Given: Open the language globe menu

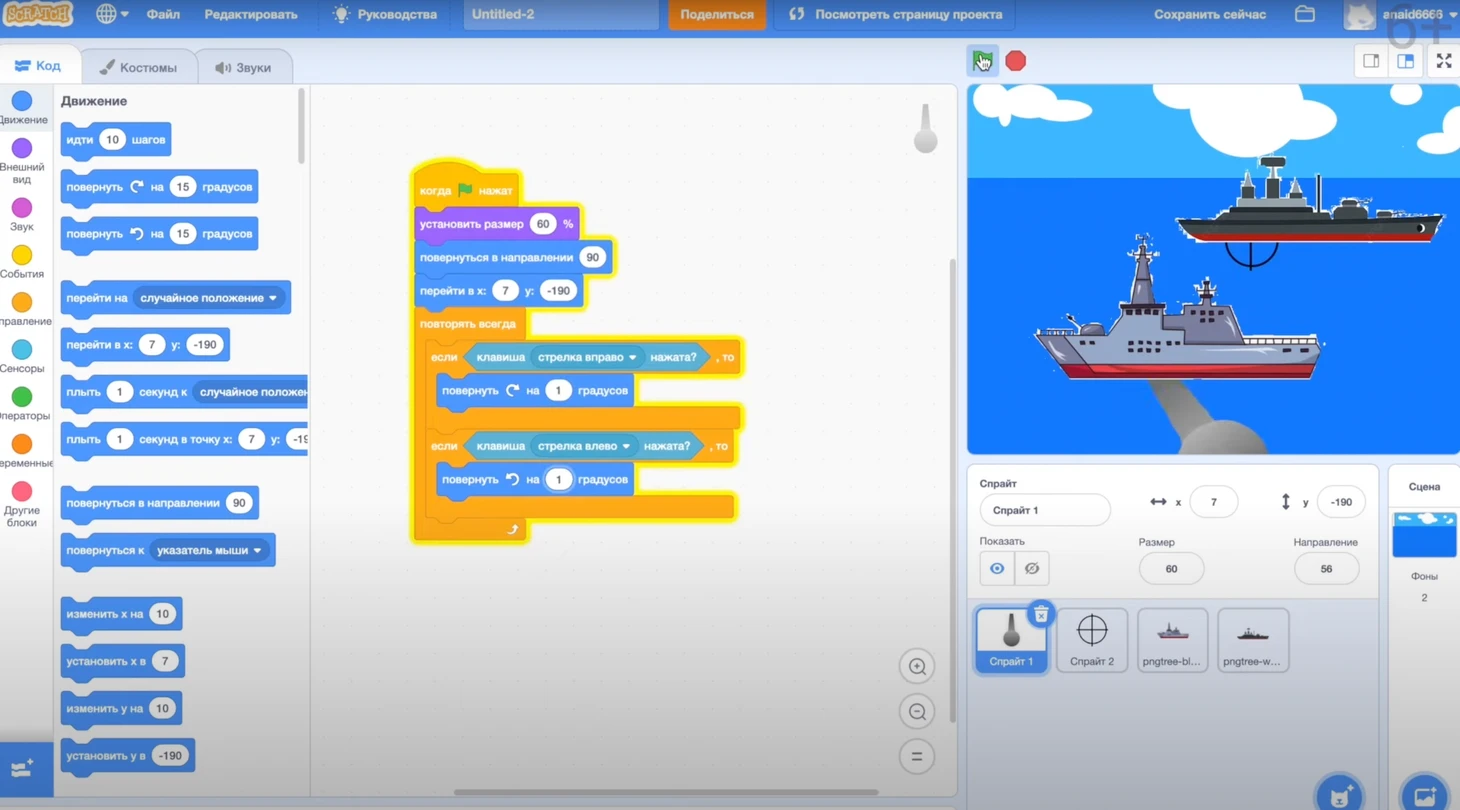Looking at the screenshot, I should click(x=112, y=14).
